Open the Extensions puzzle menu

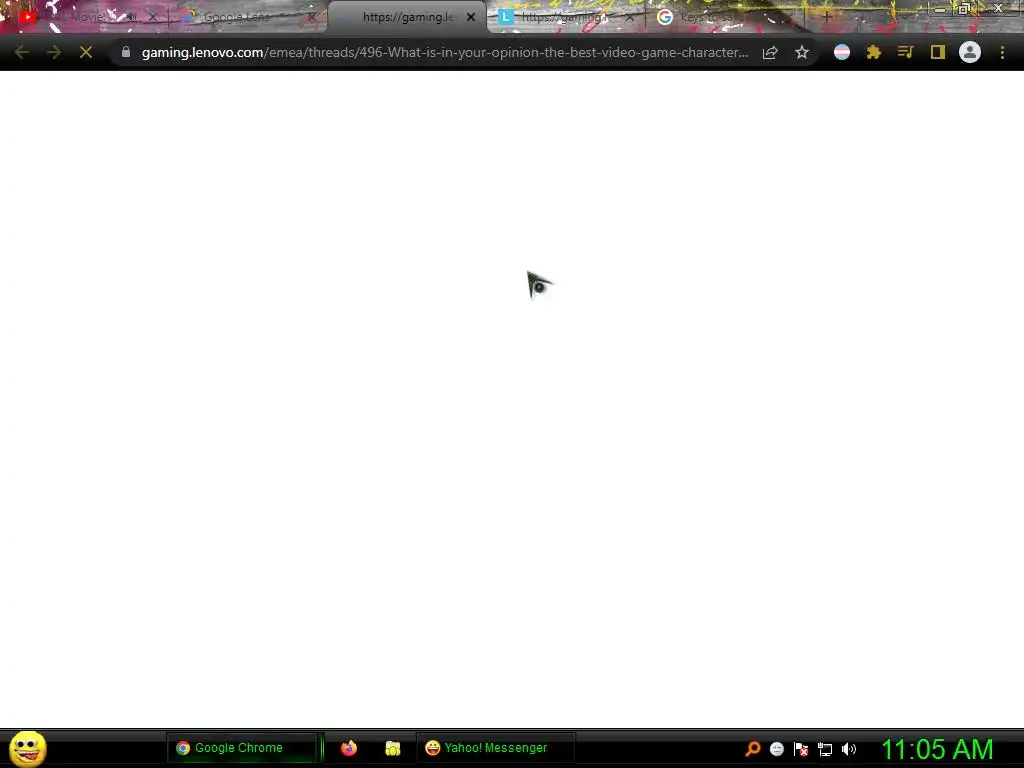pos(874,52)
